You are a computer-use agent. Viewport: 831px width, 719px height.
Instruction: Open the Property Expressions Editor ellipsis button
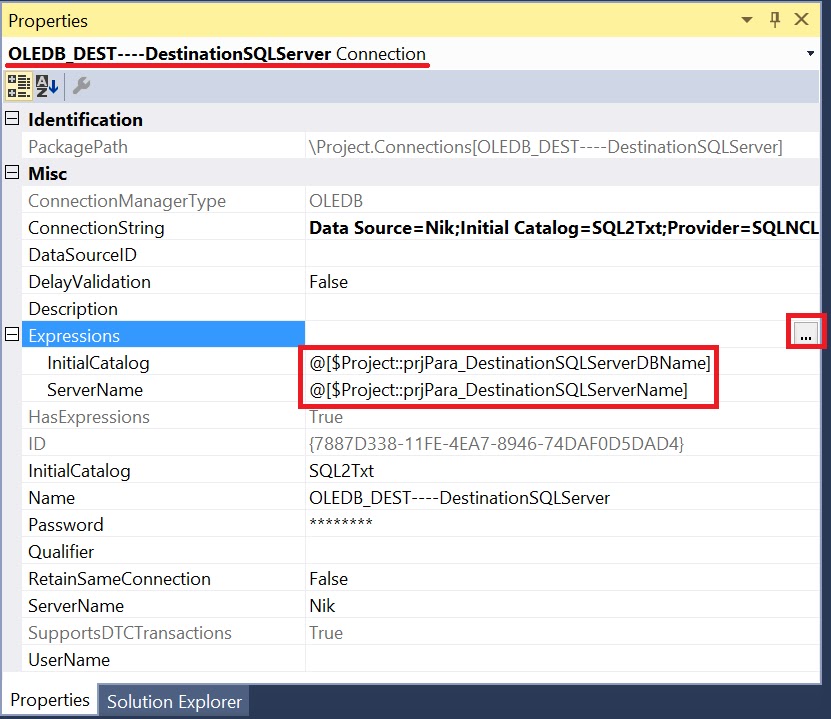(x=805, y=333)
